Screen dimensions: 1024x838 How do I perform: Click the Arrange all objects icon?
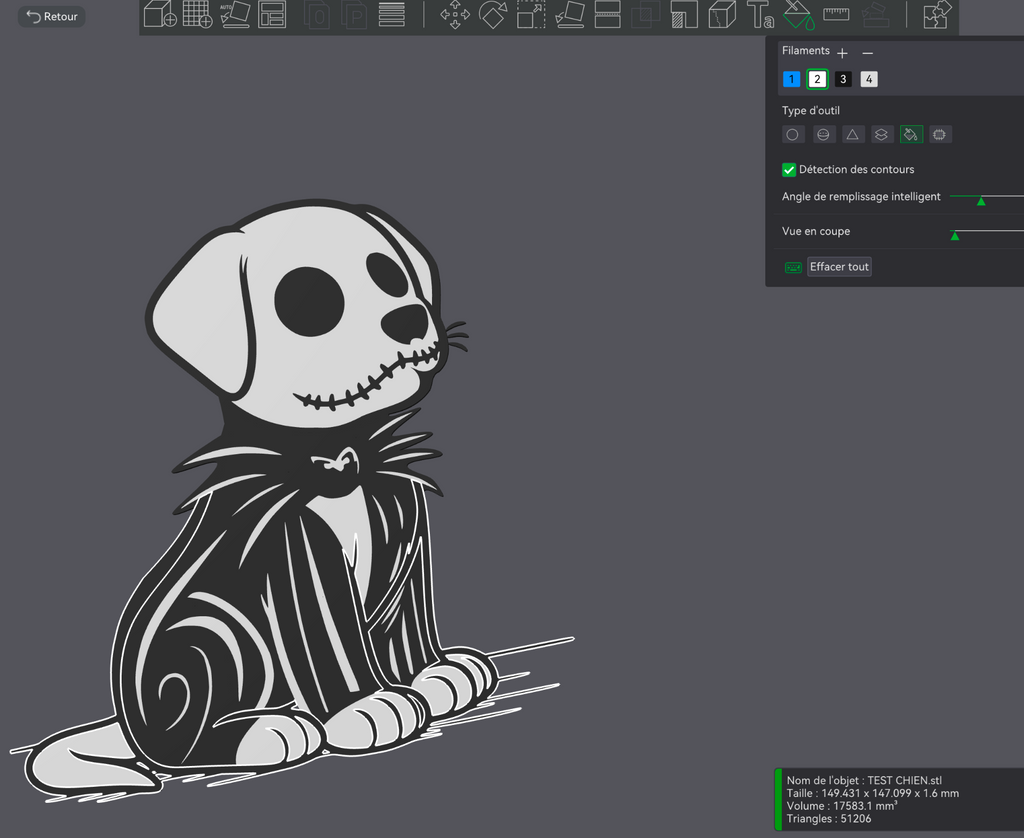pyautogui.click(x=272, y=14)
